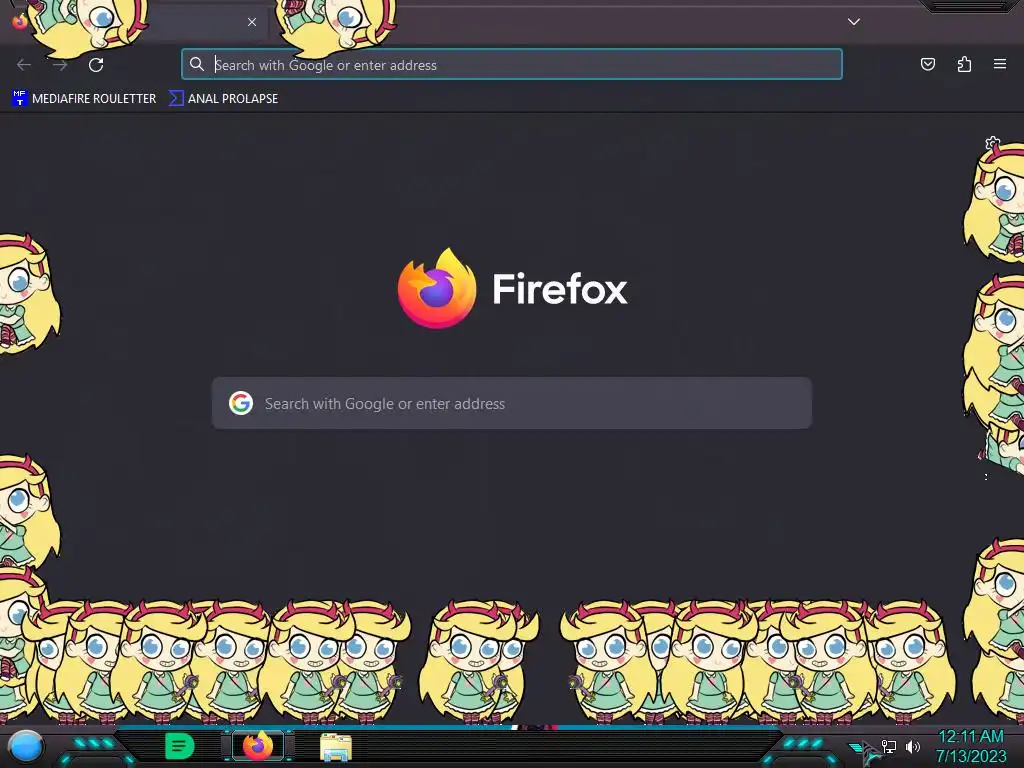Close the current Firefox tab

pyautogui.click(x=252, y=22)
